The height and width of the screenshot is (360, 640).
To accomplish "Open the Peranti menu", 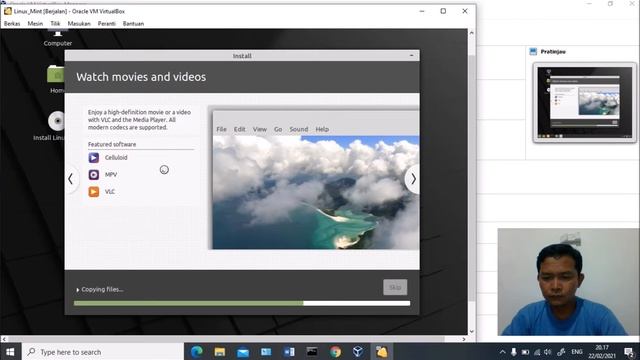I will [107, 24].
